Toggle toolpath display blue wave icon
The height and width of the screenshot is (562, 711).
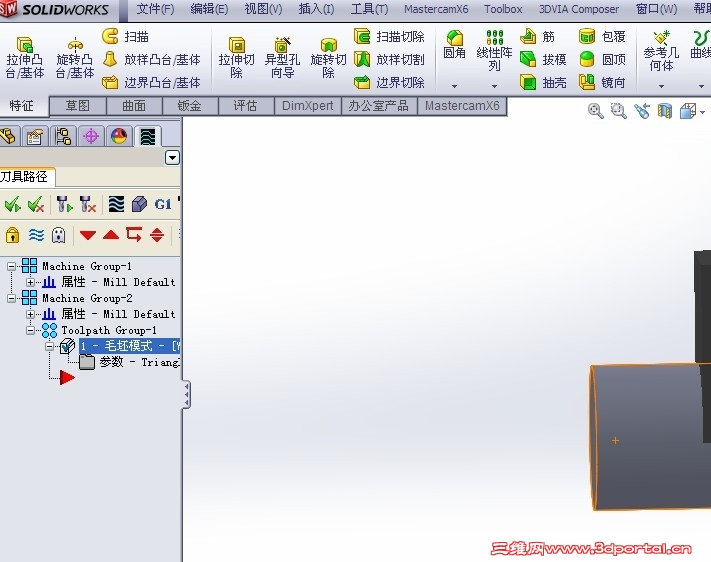tap(36, 235)
